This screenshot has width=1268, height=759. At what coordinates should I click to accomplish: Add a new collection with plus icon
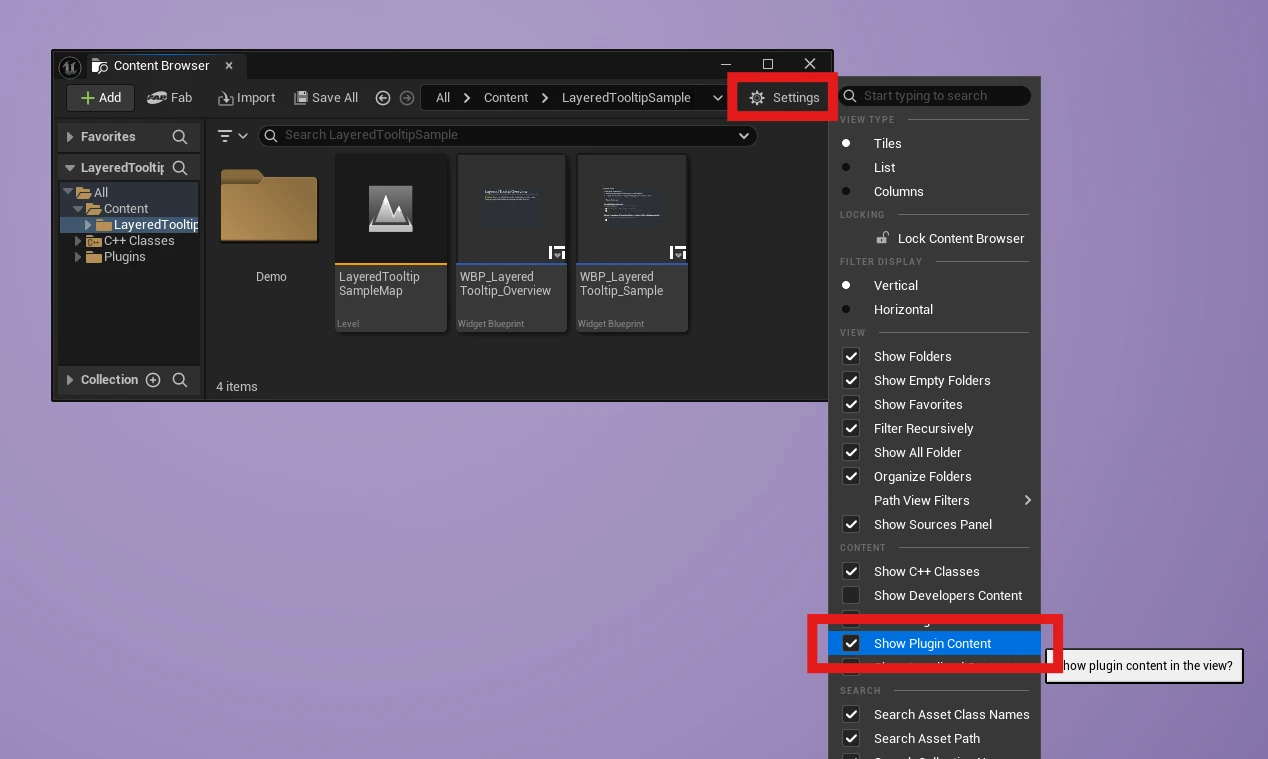(153, 380)
